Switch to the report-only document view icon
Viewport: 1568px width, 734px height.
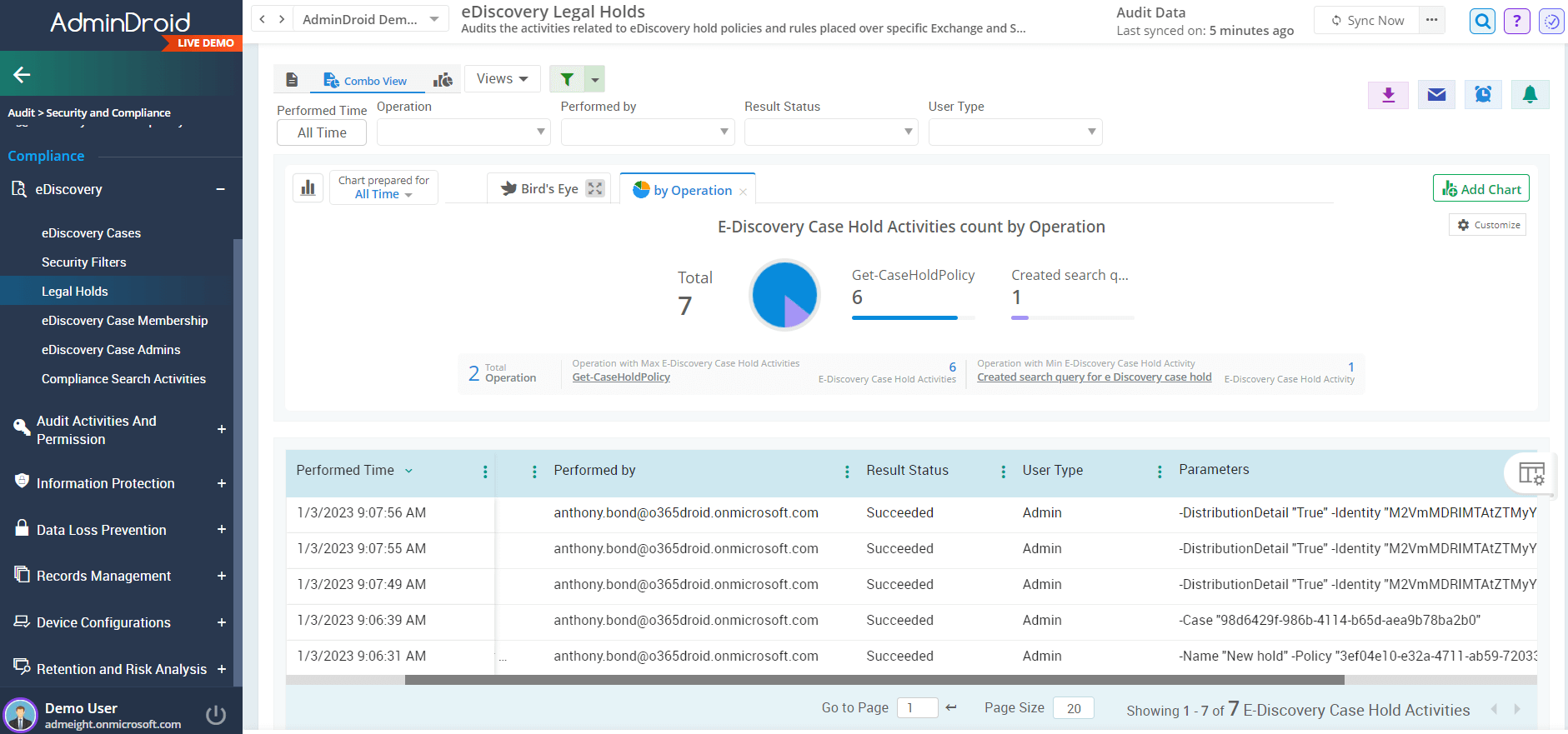point(292,80)
